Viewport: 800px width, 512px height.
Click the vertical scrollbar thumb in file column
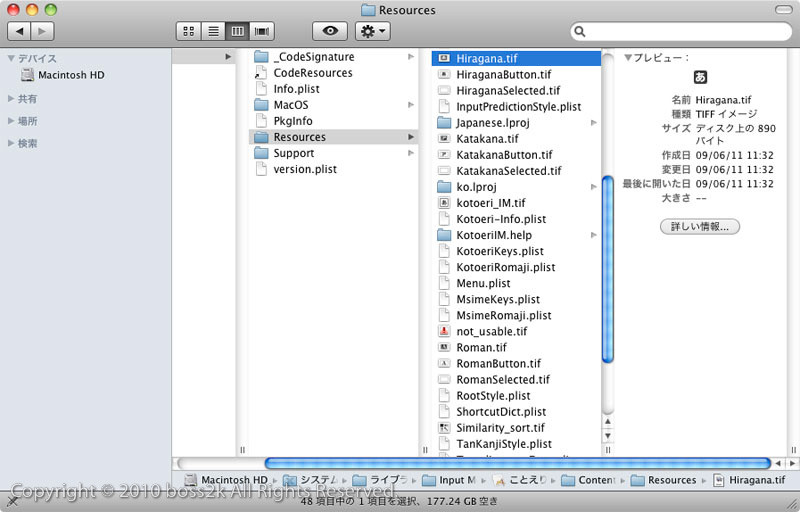coord(608,269)
